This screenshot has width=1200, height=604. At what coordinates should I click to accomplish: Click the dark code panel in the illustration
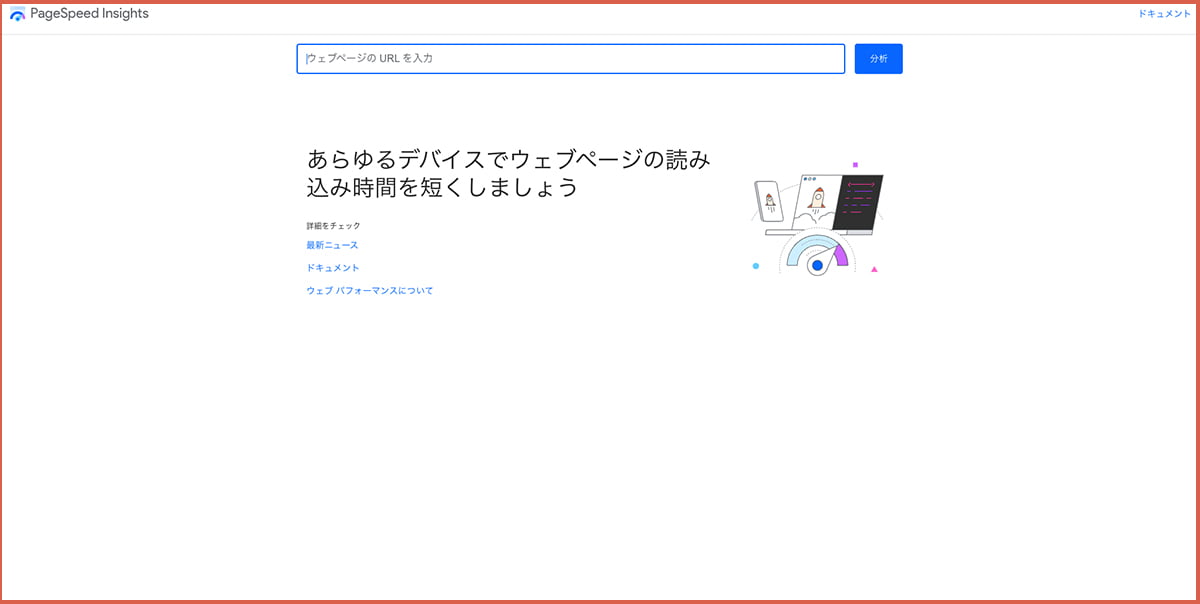click(860, 201)
